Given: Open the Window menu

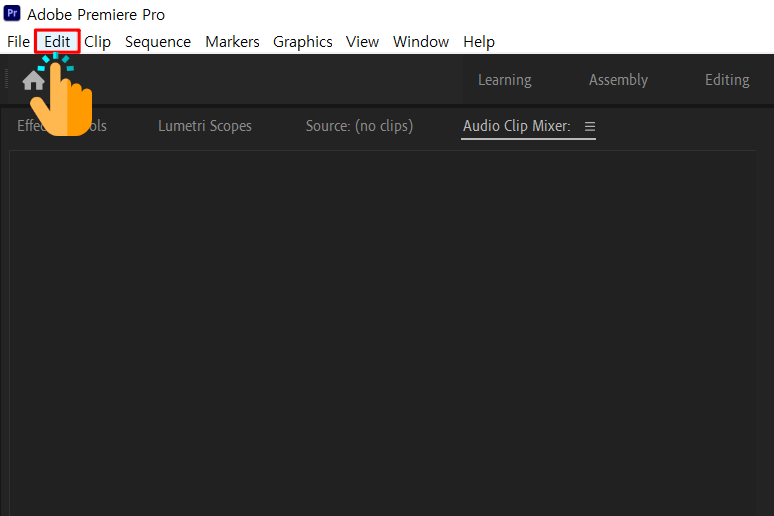Looking at the screenshot, I should (x=421, y=42).
